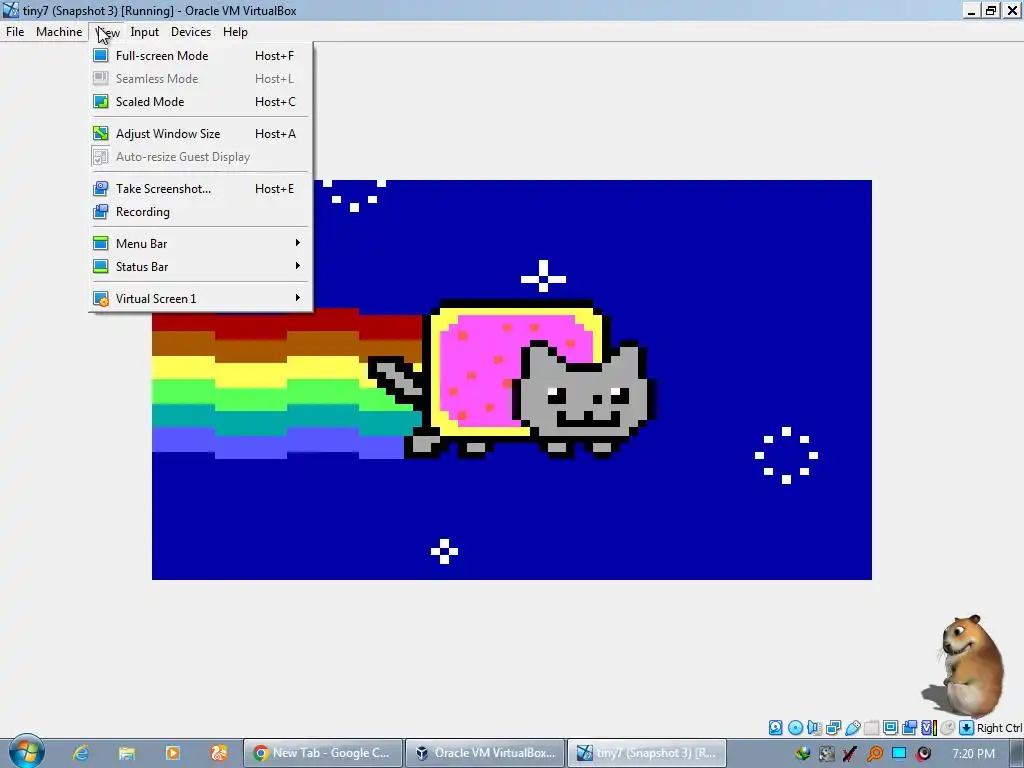Expand the Status Bar submenu arrow

coord(298,266)
